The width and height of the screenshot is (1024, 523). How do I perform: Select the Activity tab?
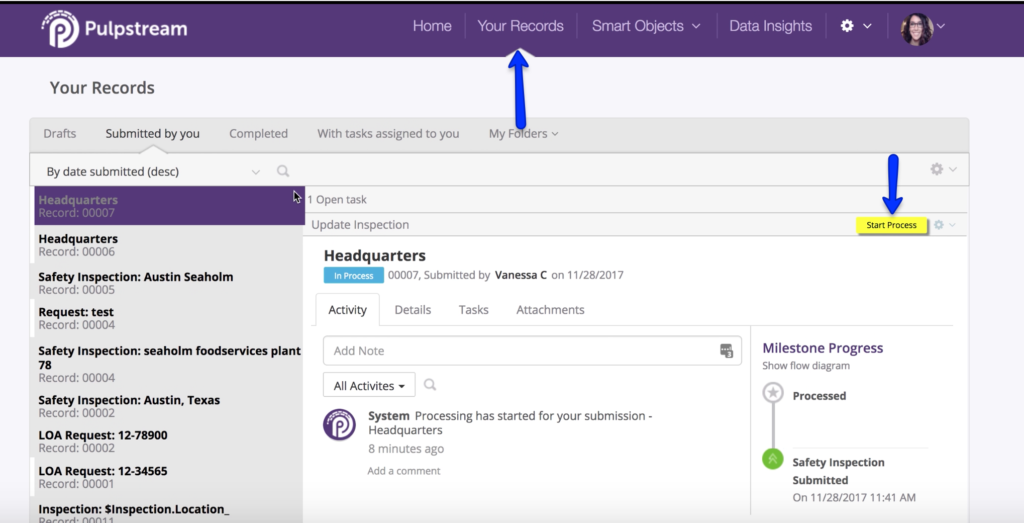[x=347, y=309]
